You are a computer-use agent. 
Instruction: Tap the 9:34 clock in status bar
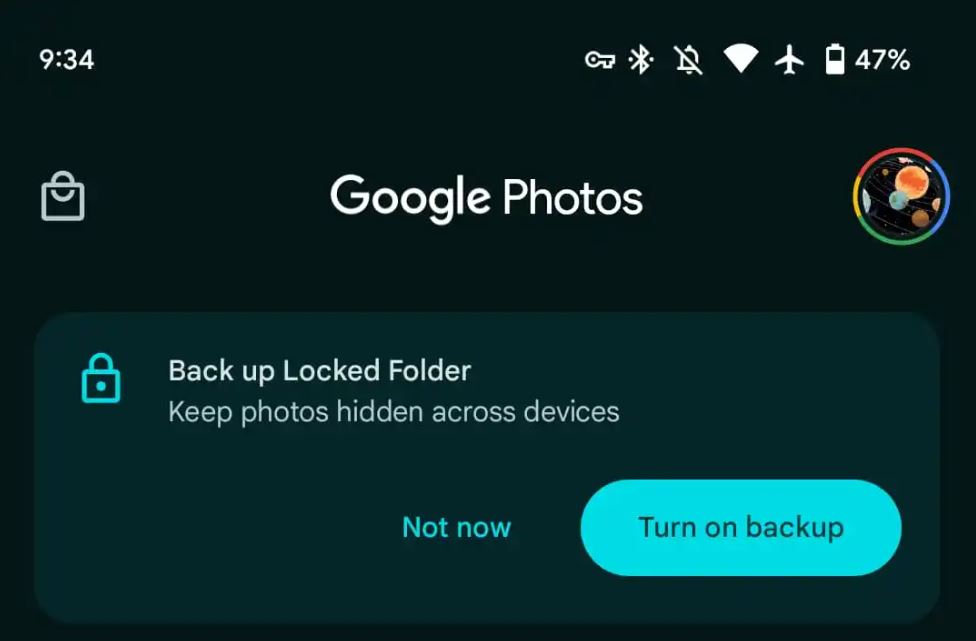click(67, 60)
